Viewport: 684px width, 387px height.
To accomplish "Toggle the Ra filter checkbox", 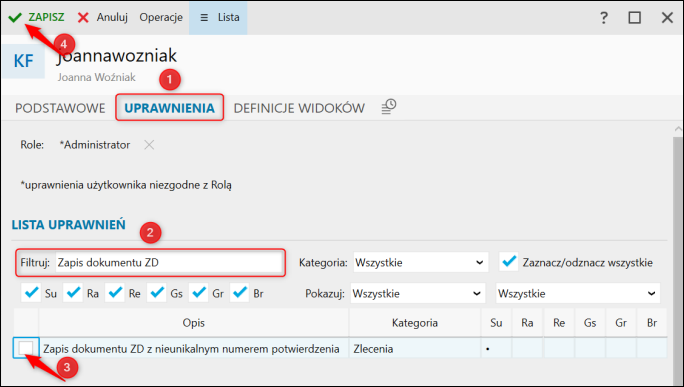I will (x=73, y=293).
